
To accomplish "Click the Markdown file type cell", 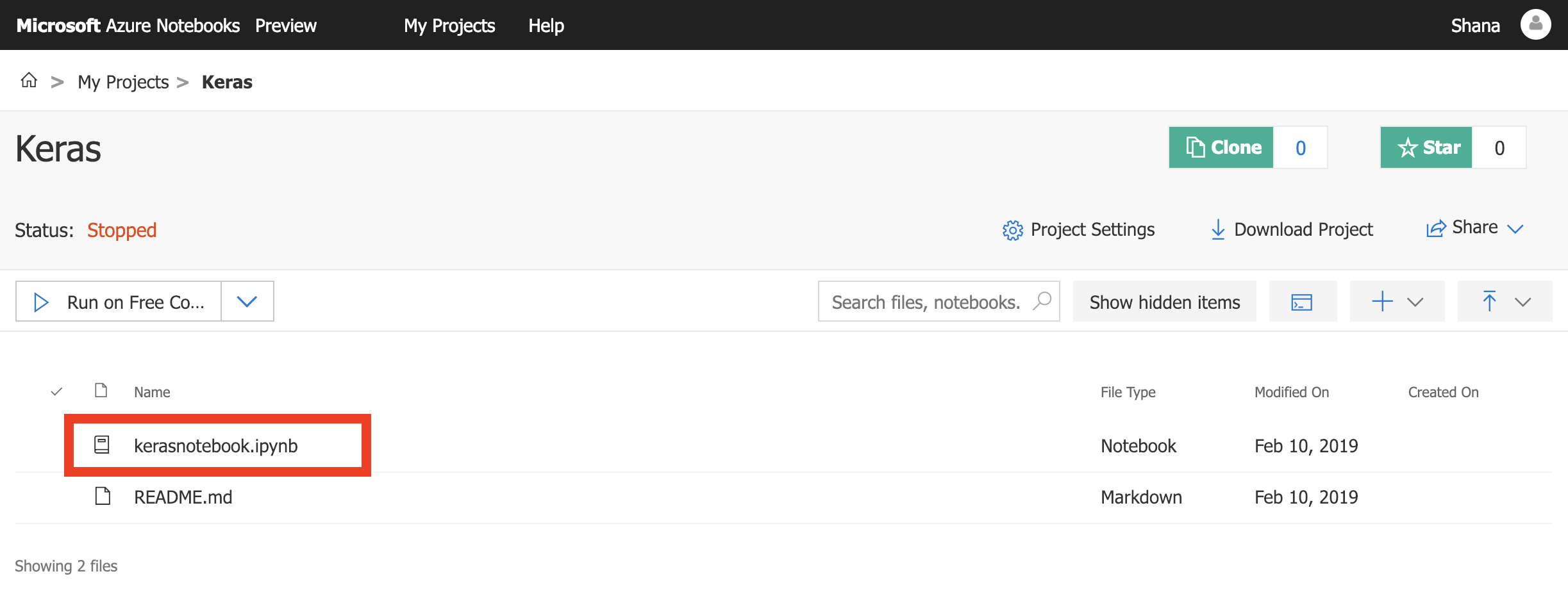I will 1141,497.
